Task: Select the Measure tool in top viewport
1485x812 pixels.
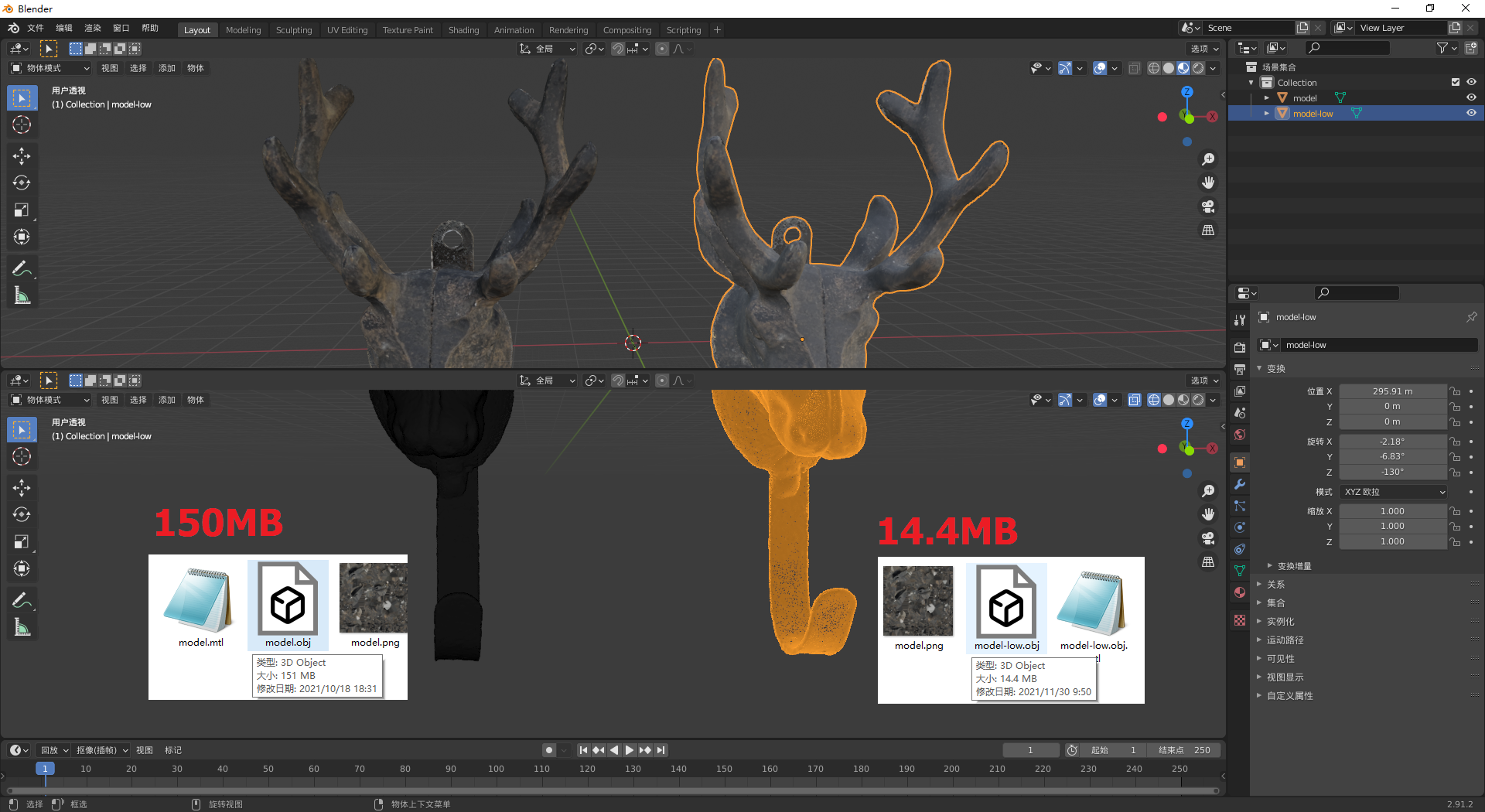Action: coord(22,295)
